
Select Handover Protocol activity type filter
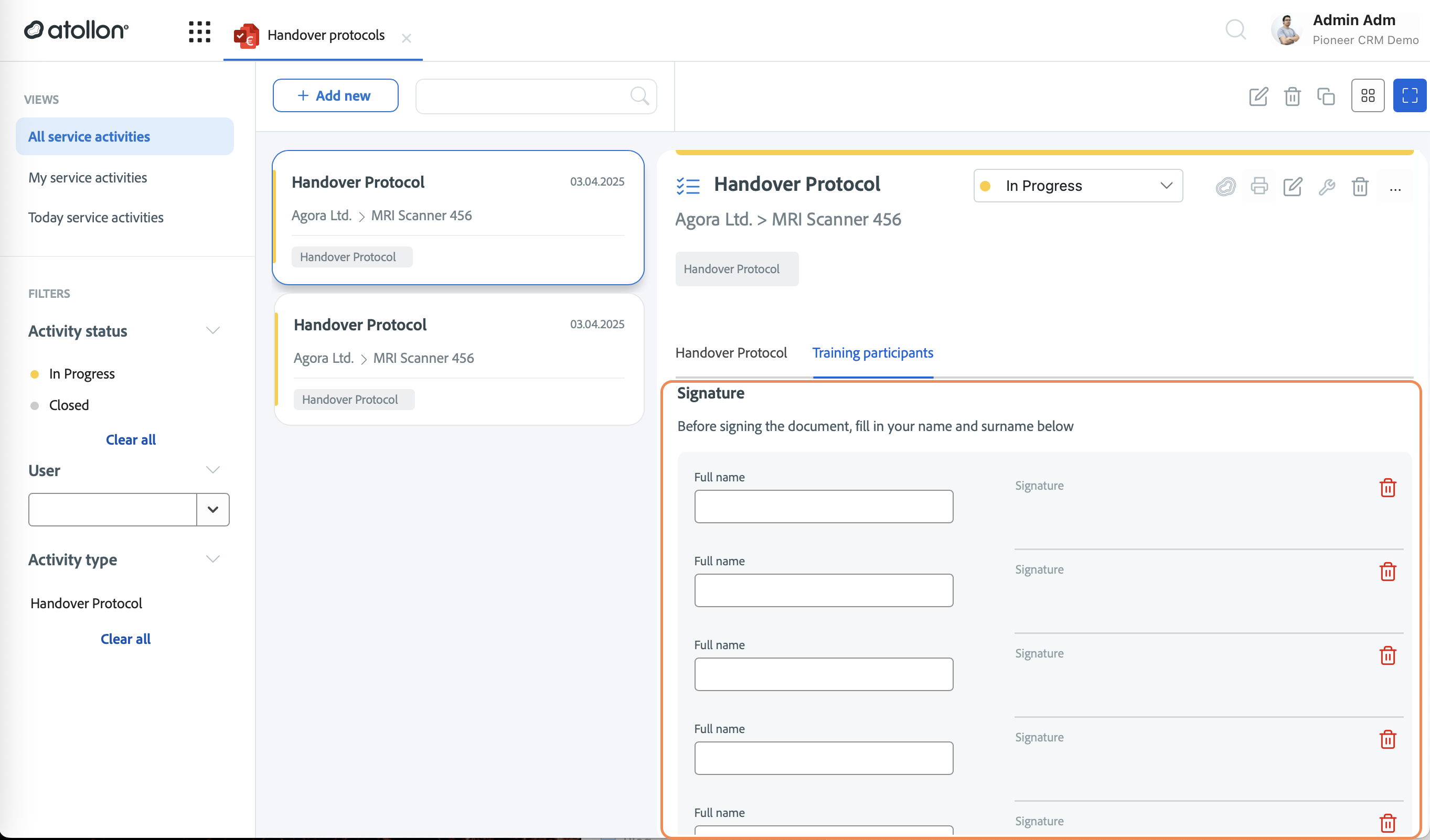coord(86,603)
